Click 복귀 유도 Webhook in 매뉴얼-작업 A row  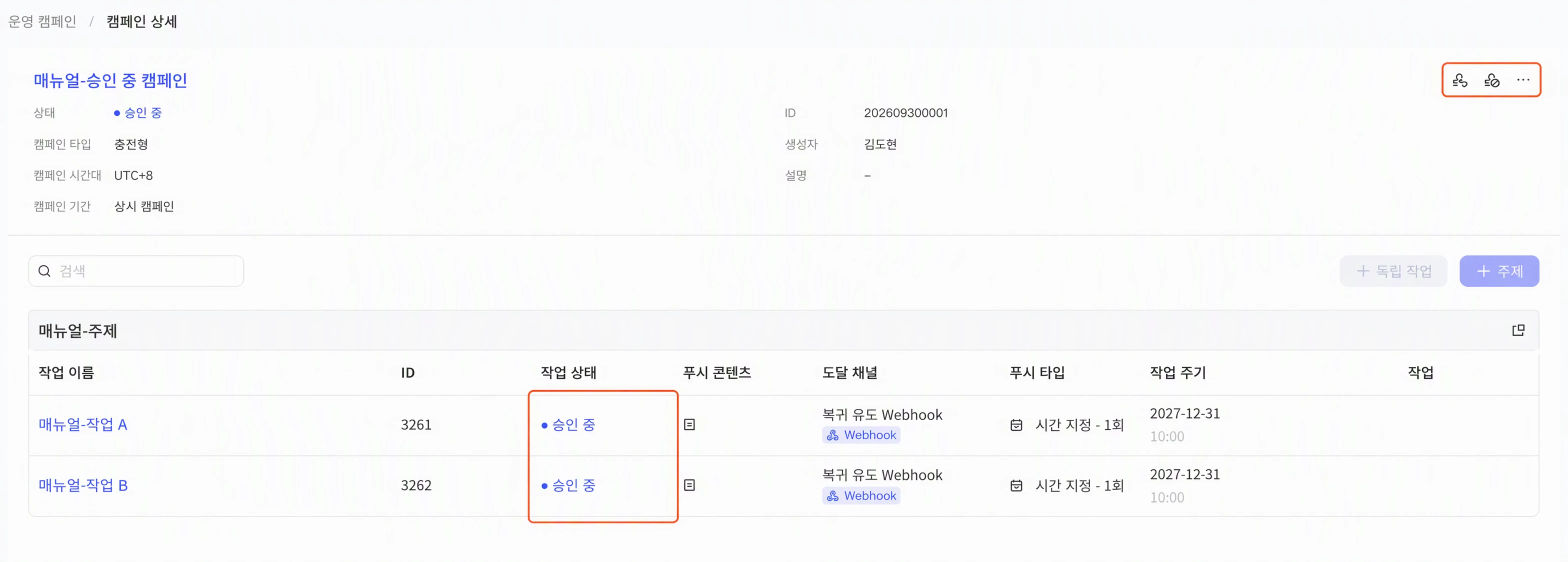(882, 414)
